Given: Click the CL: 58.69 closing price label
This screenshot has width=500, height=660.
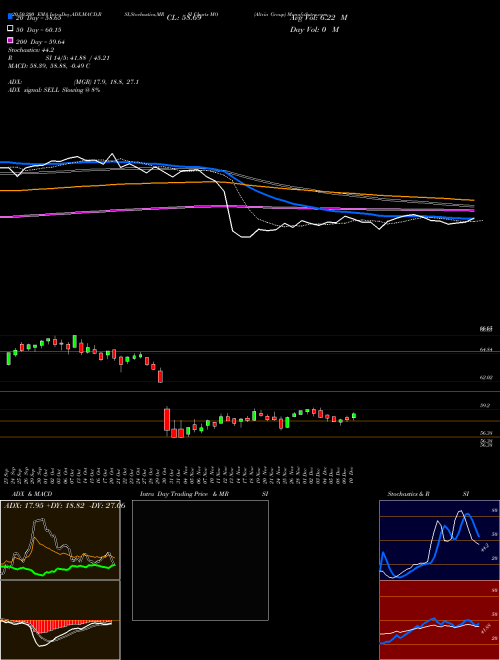Looking at the screenshot, I should click(x=184, y=18).
